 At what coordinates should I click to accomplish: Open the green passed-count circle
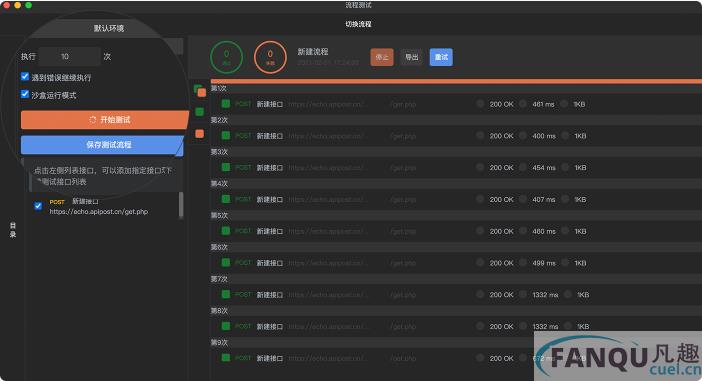227,57
